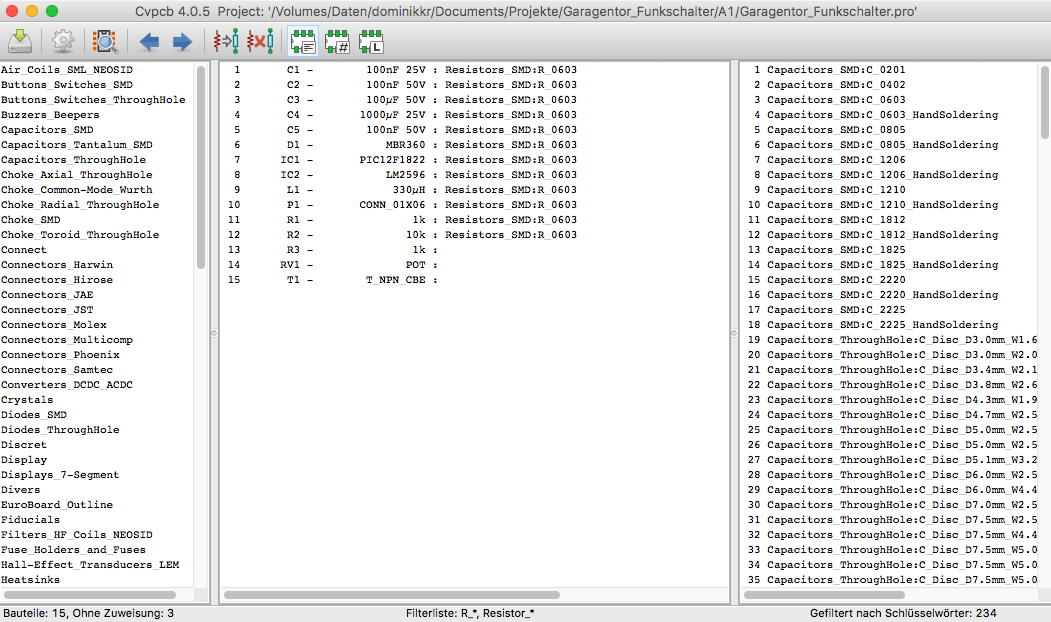The width and height of the screenshot is (1051, 622).
Task: Select Converters_DCDC_ACDC library
Action: click(x=67, y=385)
